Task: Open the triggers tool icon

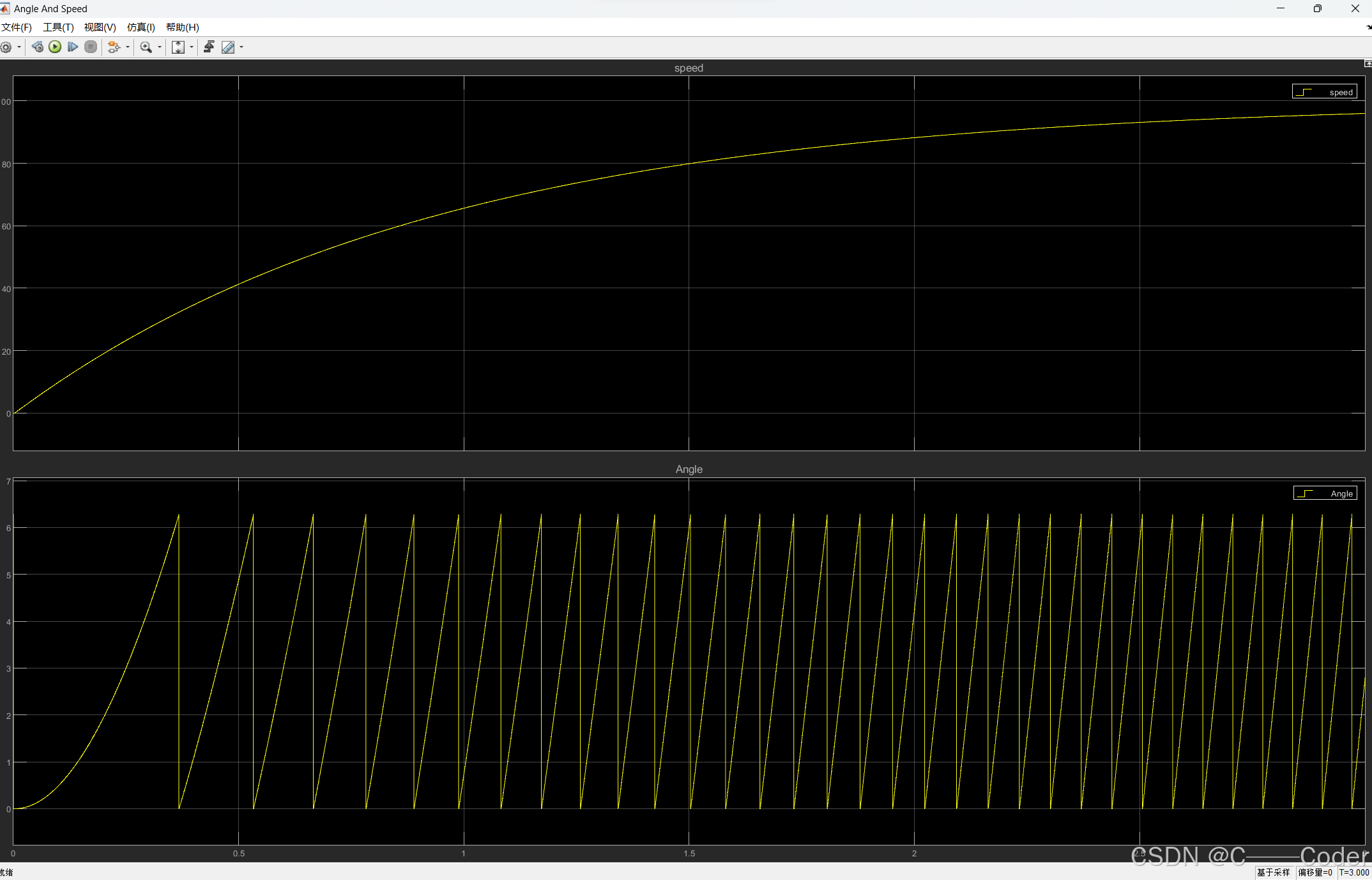Action: 209,47
